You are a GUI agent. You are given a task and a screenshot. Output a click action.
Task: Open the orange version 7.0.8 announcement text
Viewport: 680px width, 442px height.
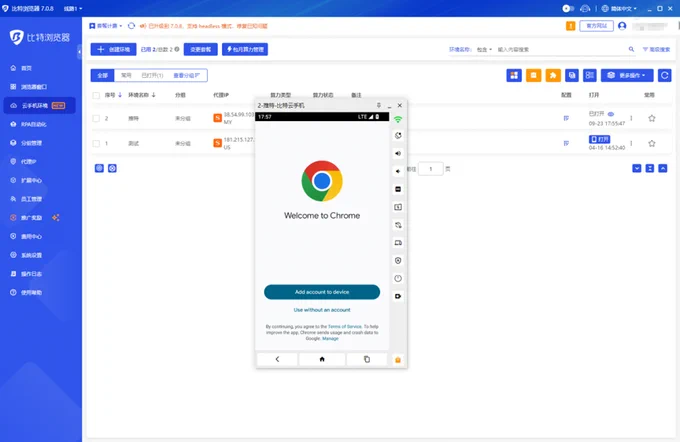(204, 26)
